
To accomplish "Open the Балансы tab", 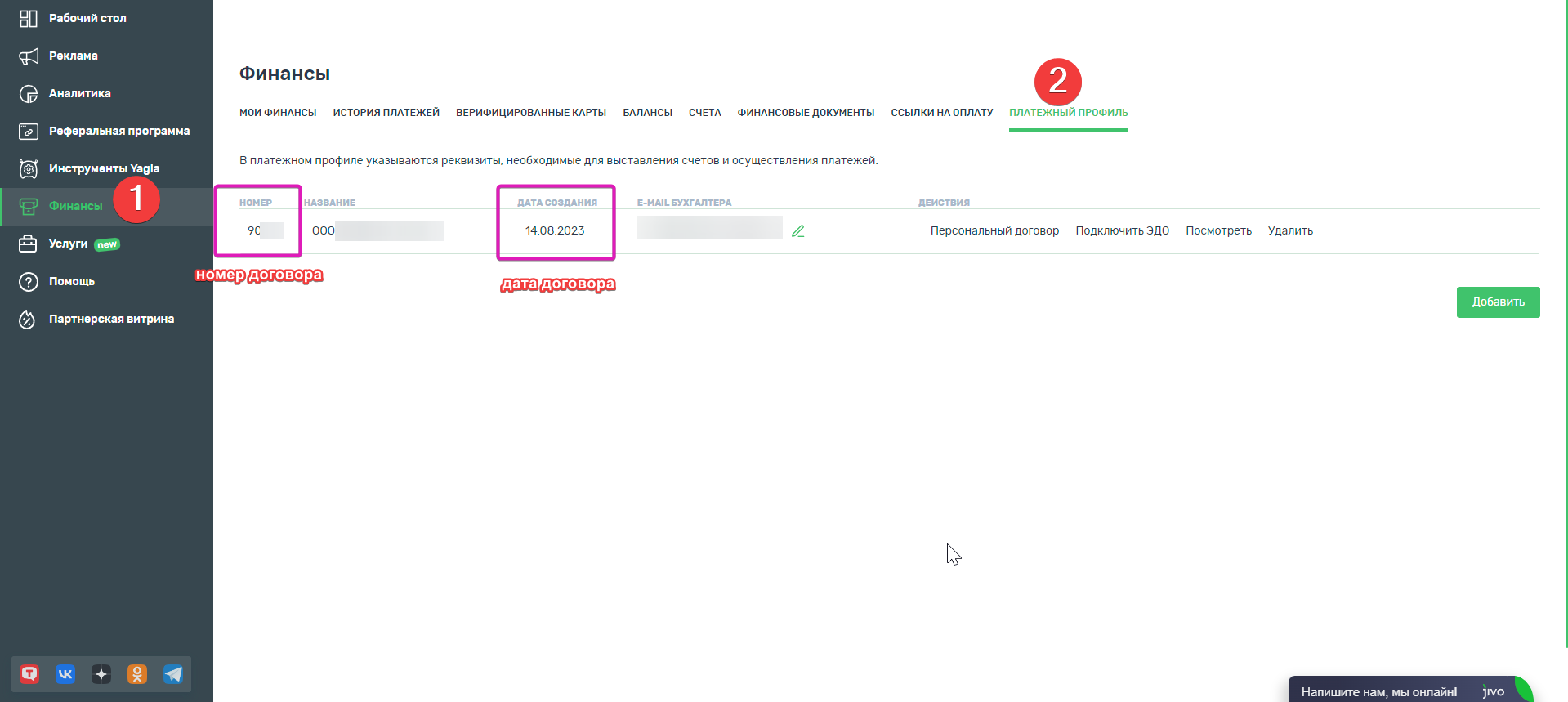I will pos(648,113).
